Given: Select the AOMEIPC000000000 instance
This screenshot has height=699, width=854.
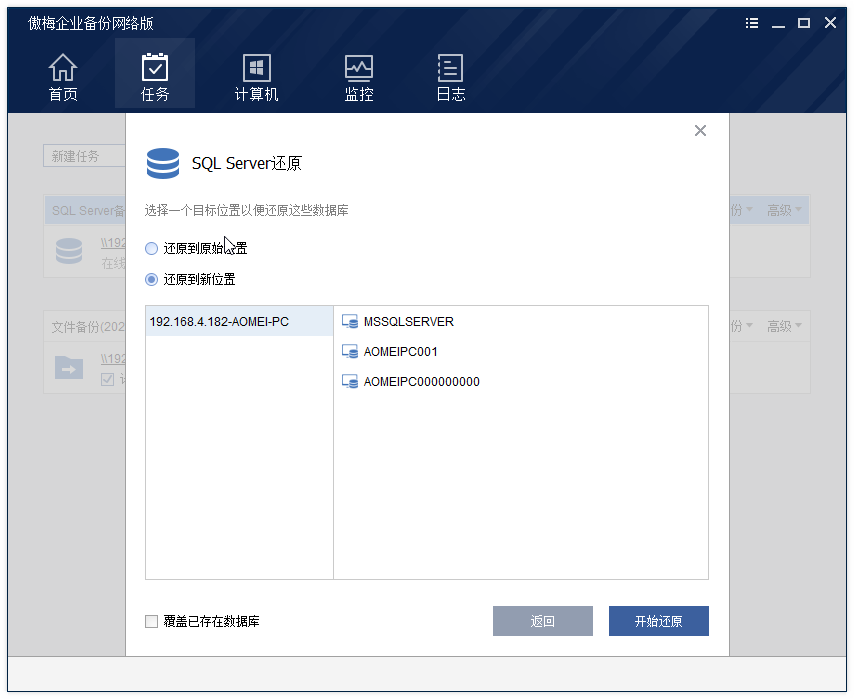Looking at the screenshot, I should pos(411,381).
